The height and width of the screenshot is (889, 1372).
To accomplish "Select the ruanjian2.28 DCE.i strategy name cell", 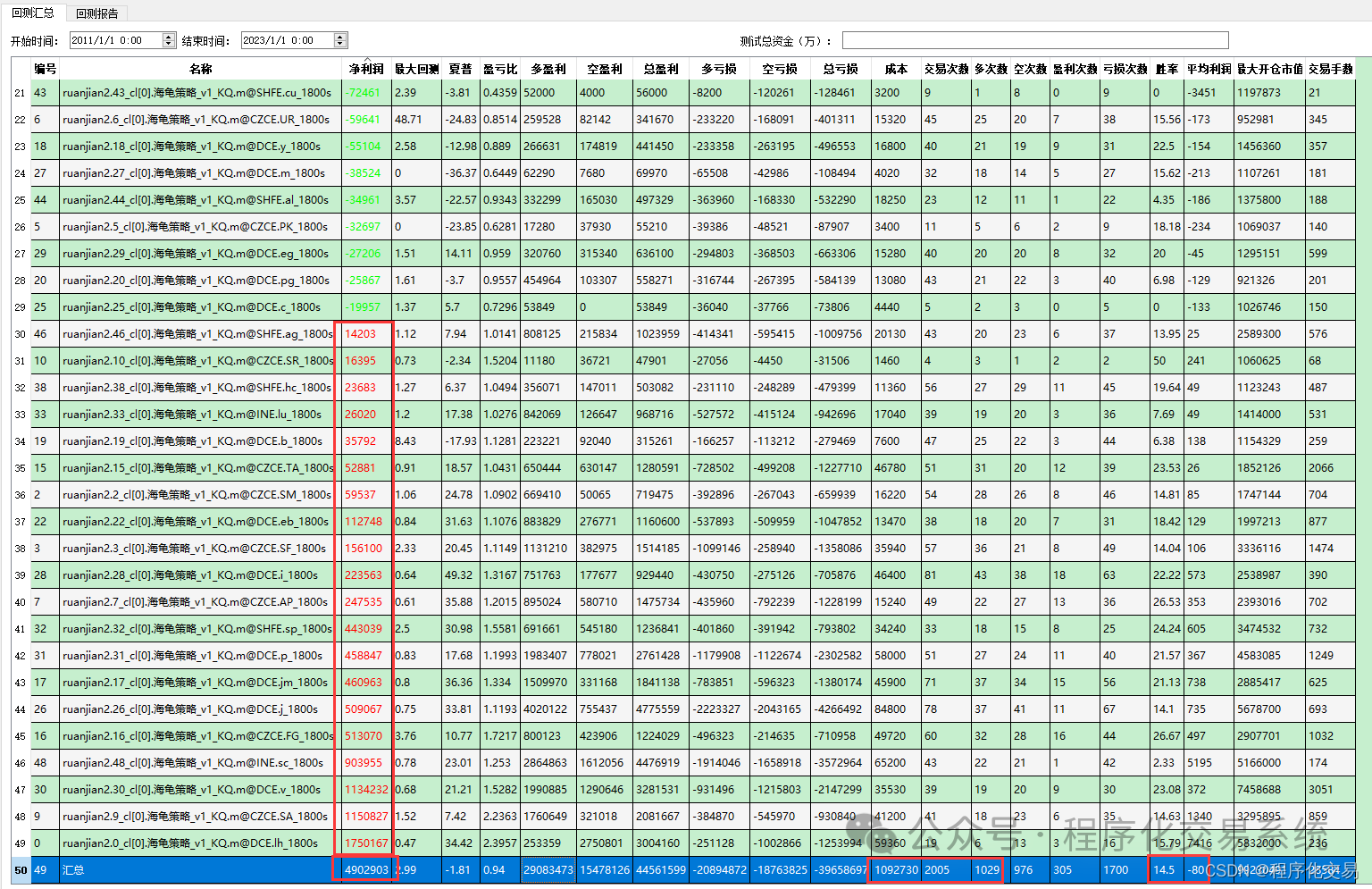I will 201,575.
